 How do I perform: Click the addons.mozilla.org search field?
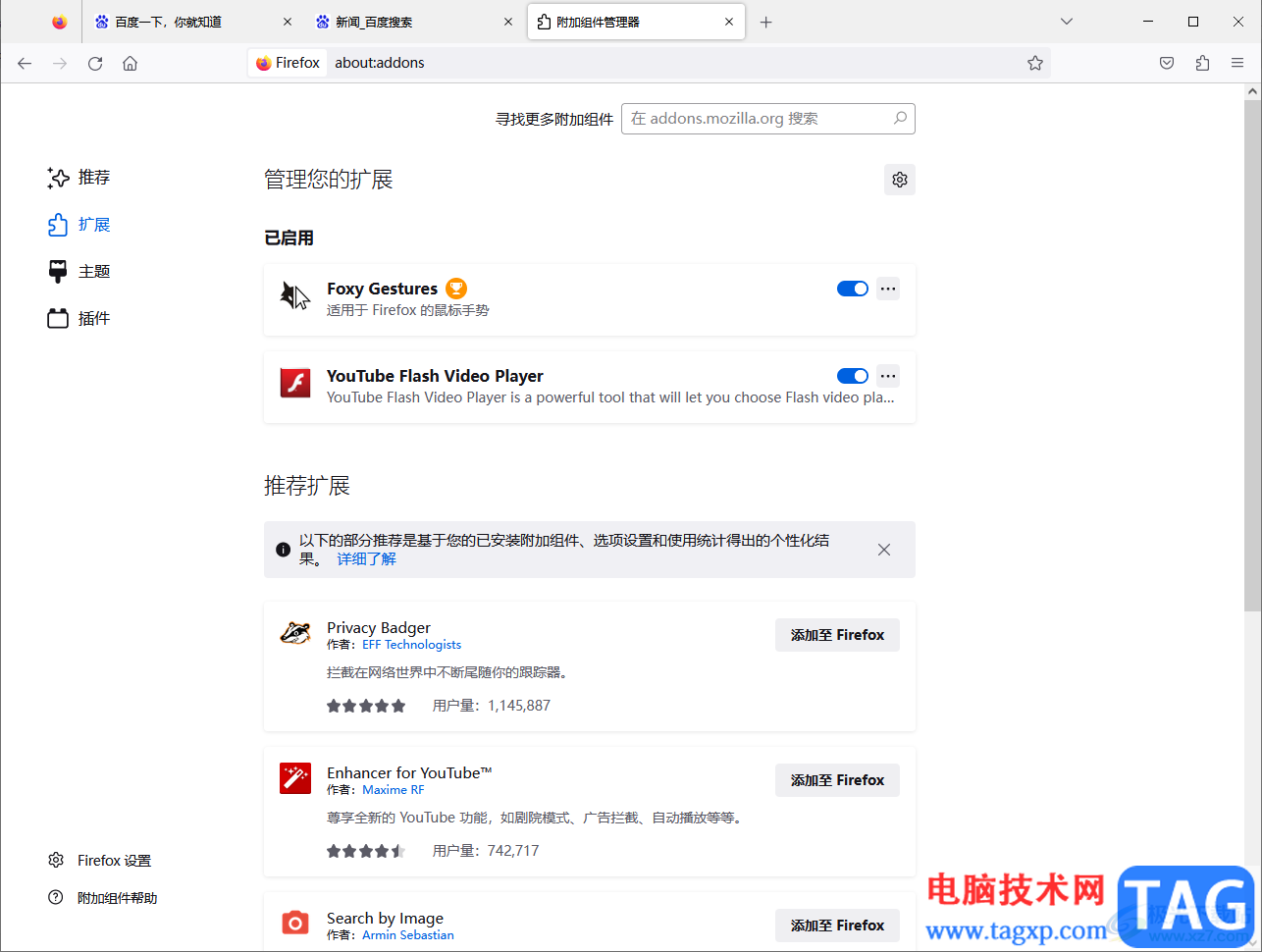point(768,119)
